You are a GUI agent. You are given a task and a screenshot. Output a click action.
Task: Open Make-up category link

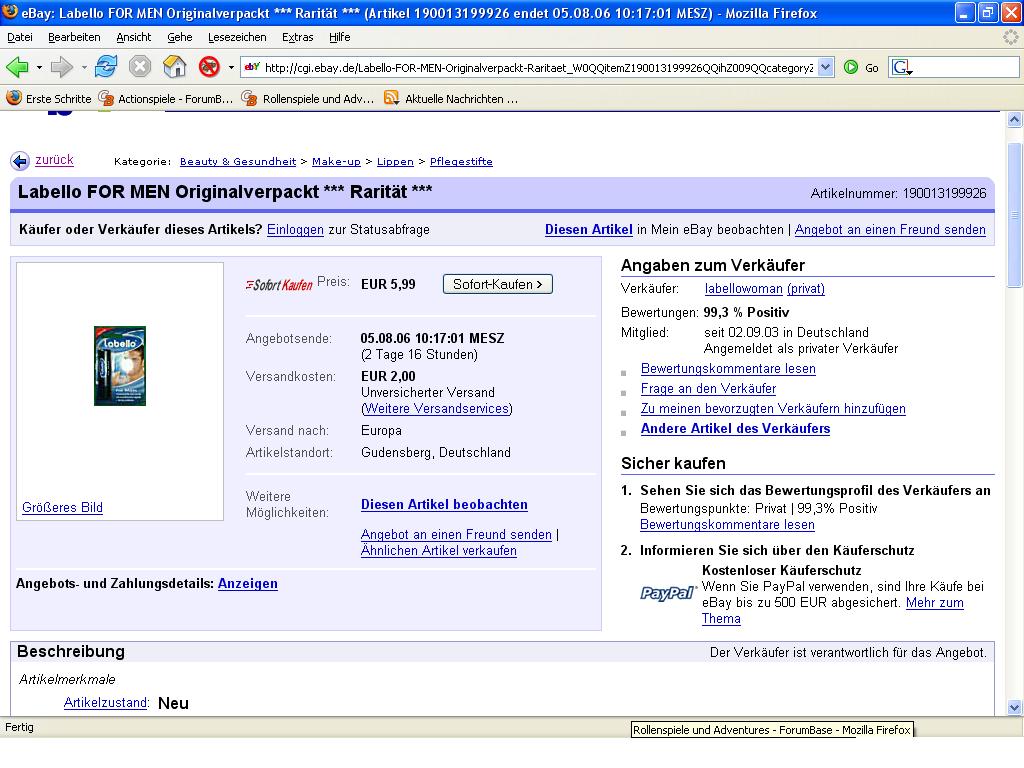[x=336, y=161]
